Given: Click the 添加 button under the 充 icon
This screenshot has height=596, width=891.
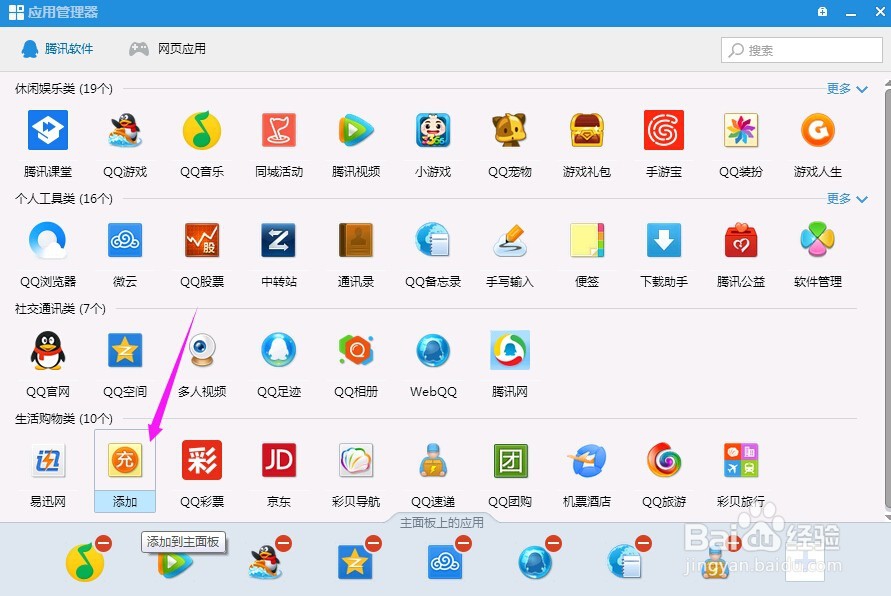Looking at the screenshot, I should click(x=124, y=501).
